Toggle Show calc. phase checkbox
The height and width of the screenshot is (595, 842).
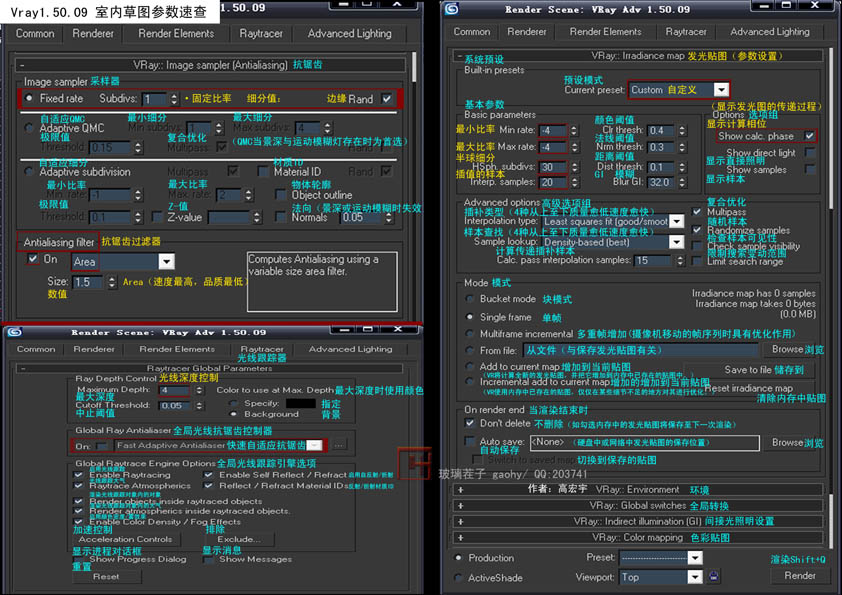click(x=809, y=136)
